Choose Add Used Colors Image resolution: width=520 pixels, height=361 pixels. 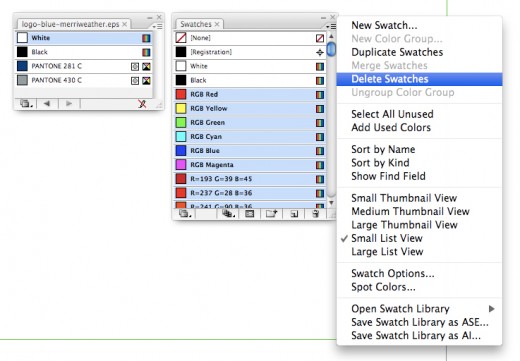coord(391,127)
